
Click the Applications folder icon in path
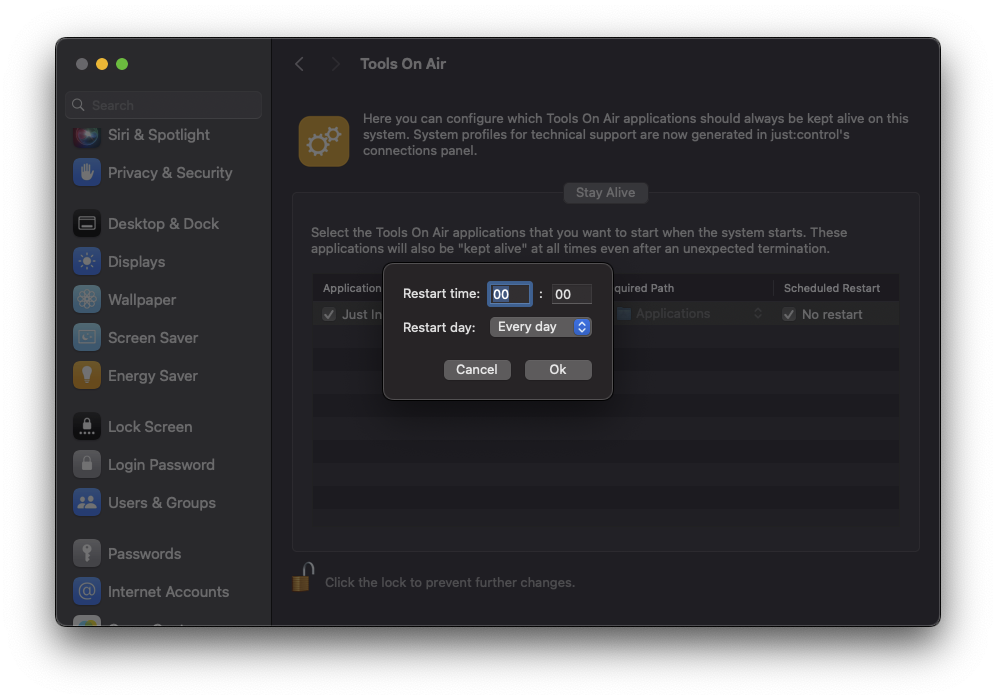point(624,314)
